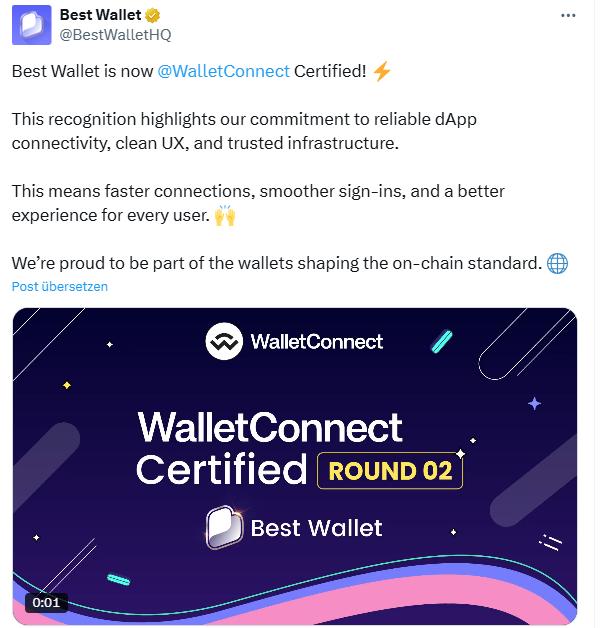Click the Post übersetzen translate link

tap(60, 286)
